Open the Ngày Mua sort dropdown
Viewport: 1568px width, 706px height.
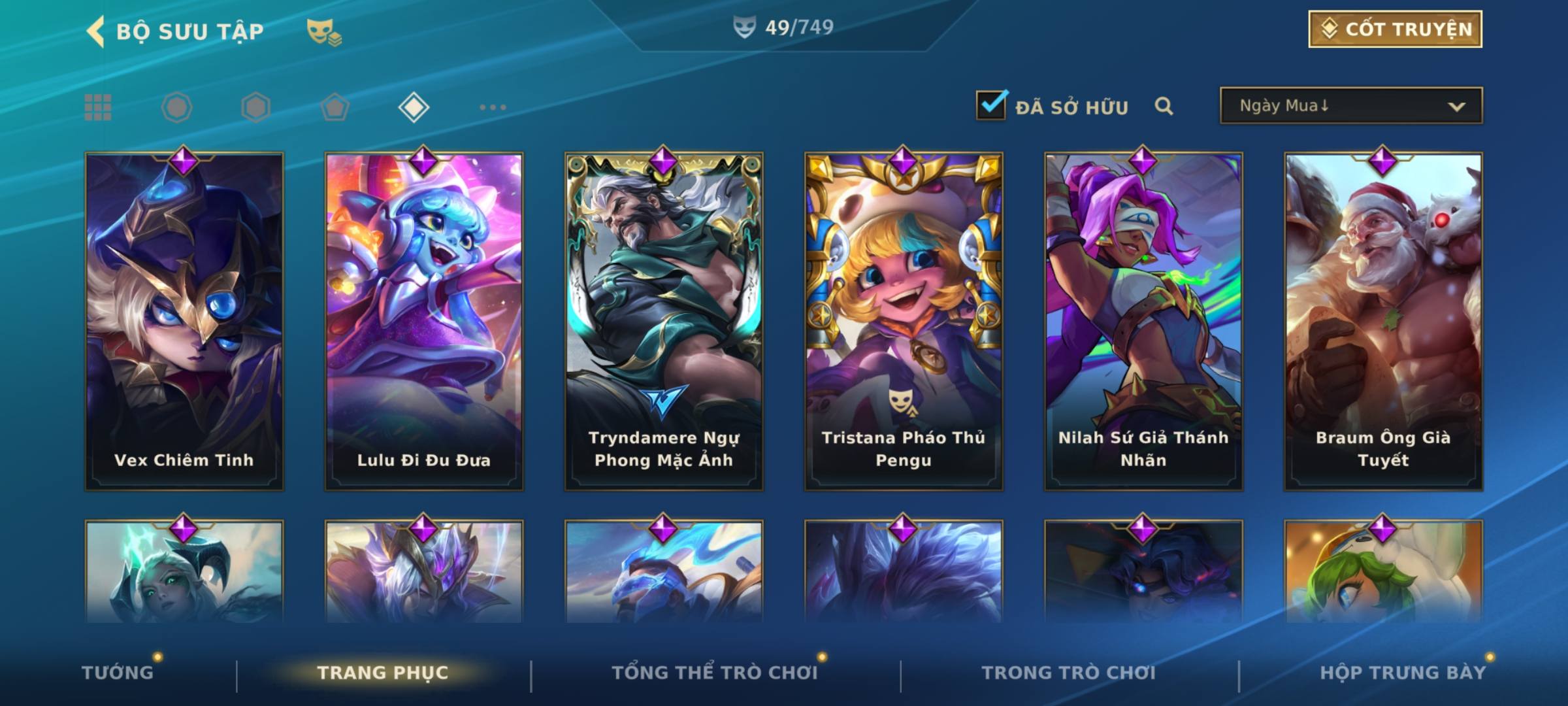1351,105
